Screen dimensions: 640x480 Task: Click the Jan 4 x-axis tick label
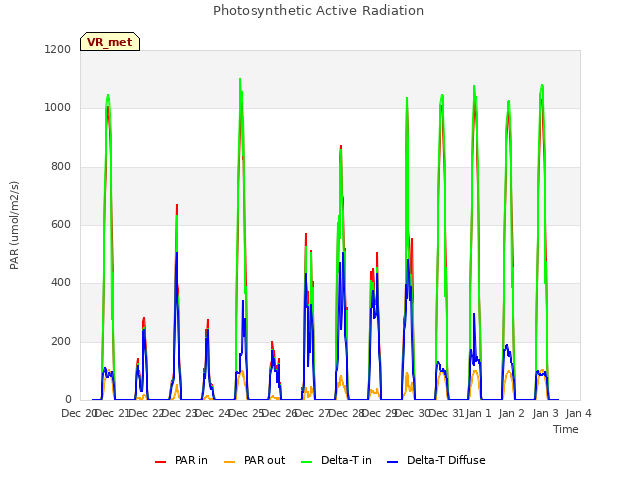(x=578, y=413)
